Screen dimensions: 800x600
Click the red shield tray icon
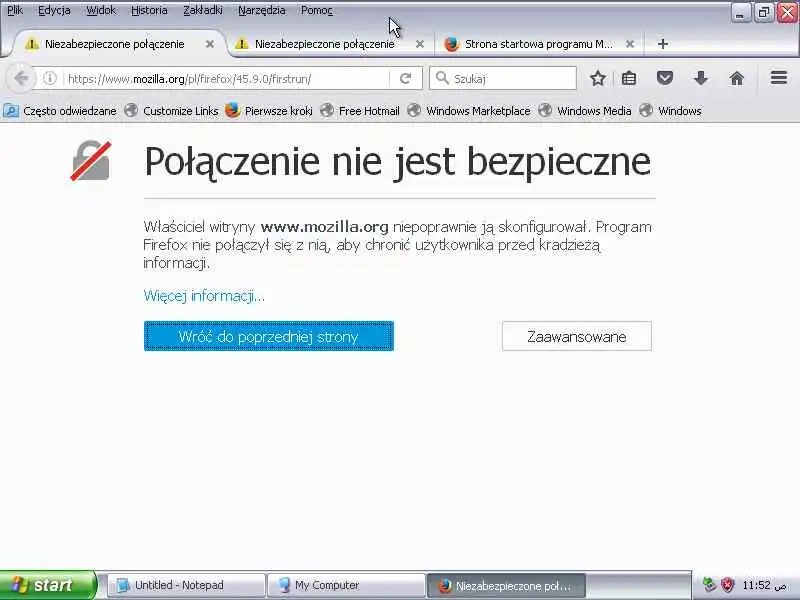[727, 585]
